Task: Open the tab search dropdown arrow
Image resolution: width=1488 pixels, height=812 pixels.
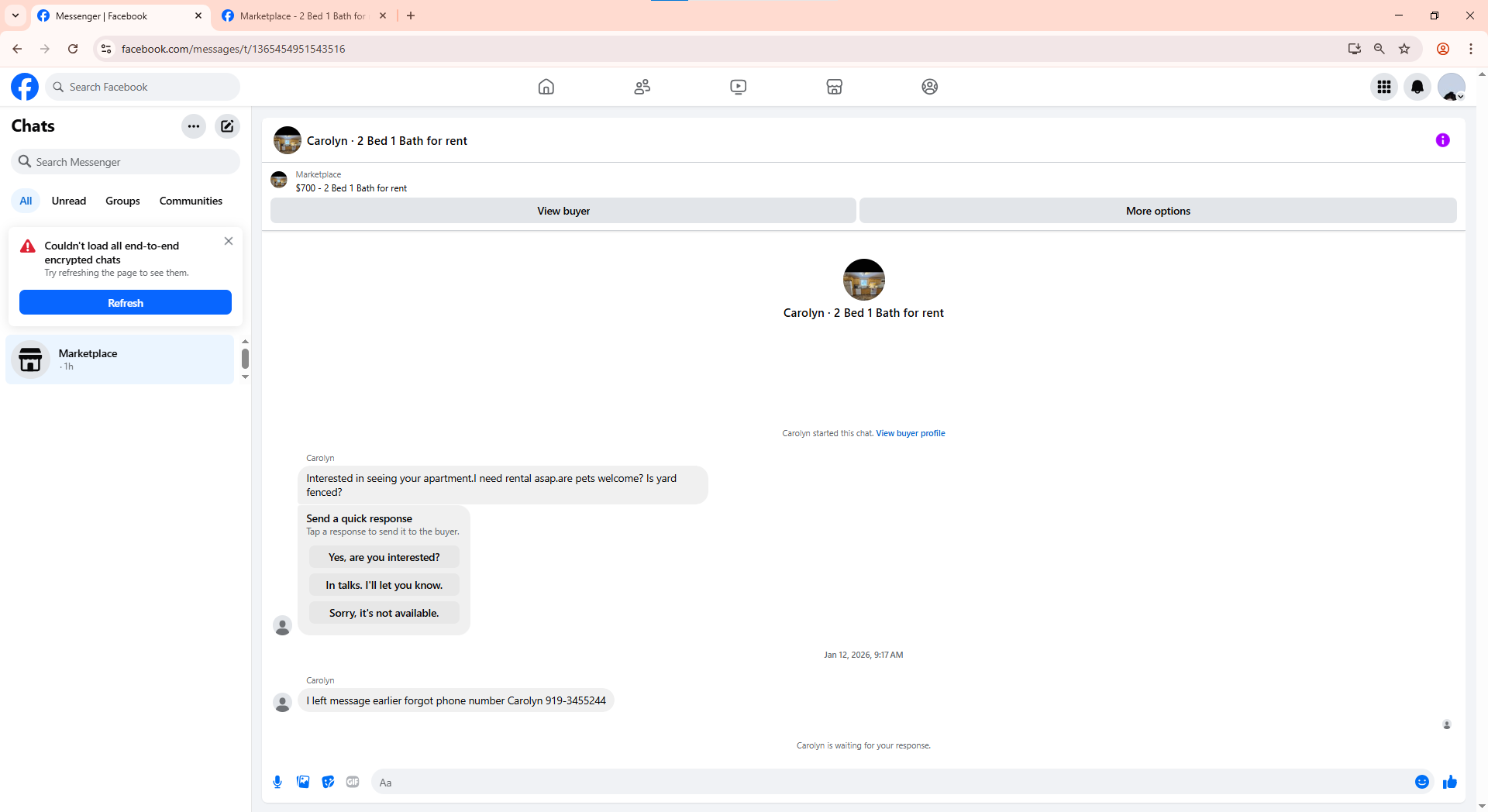Action: 15,15
